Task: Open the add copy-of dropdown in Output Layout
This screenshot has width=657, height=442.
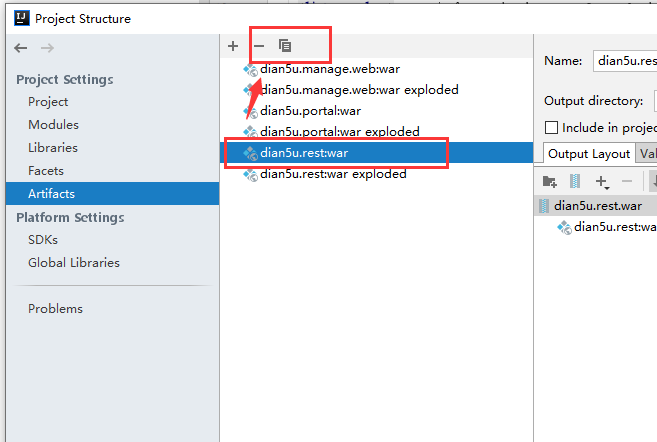Action: click(602, 181)
